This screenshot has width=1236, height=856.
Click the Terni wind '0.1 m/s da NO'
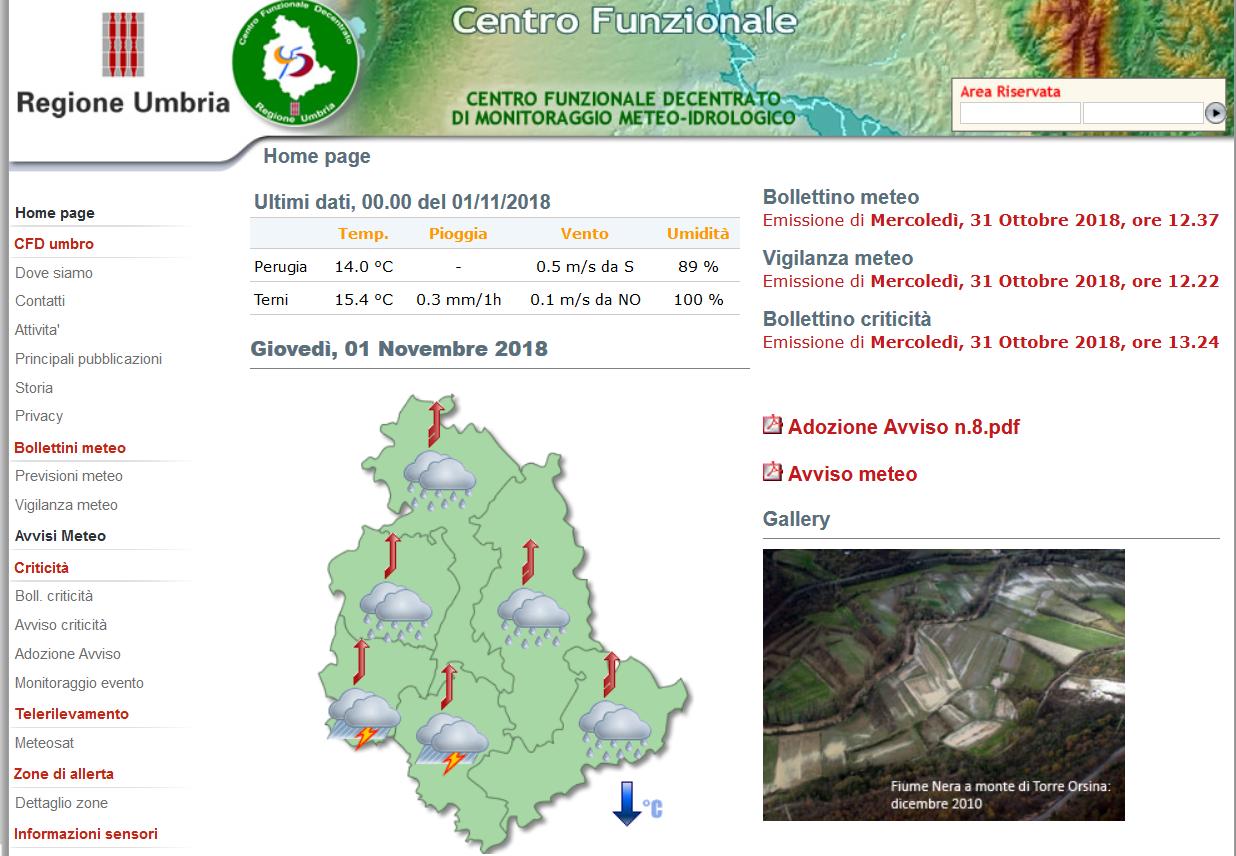tap(585, 299)
